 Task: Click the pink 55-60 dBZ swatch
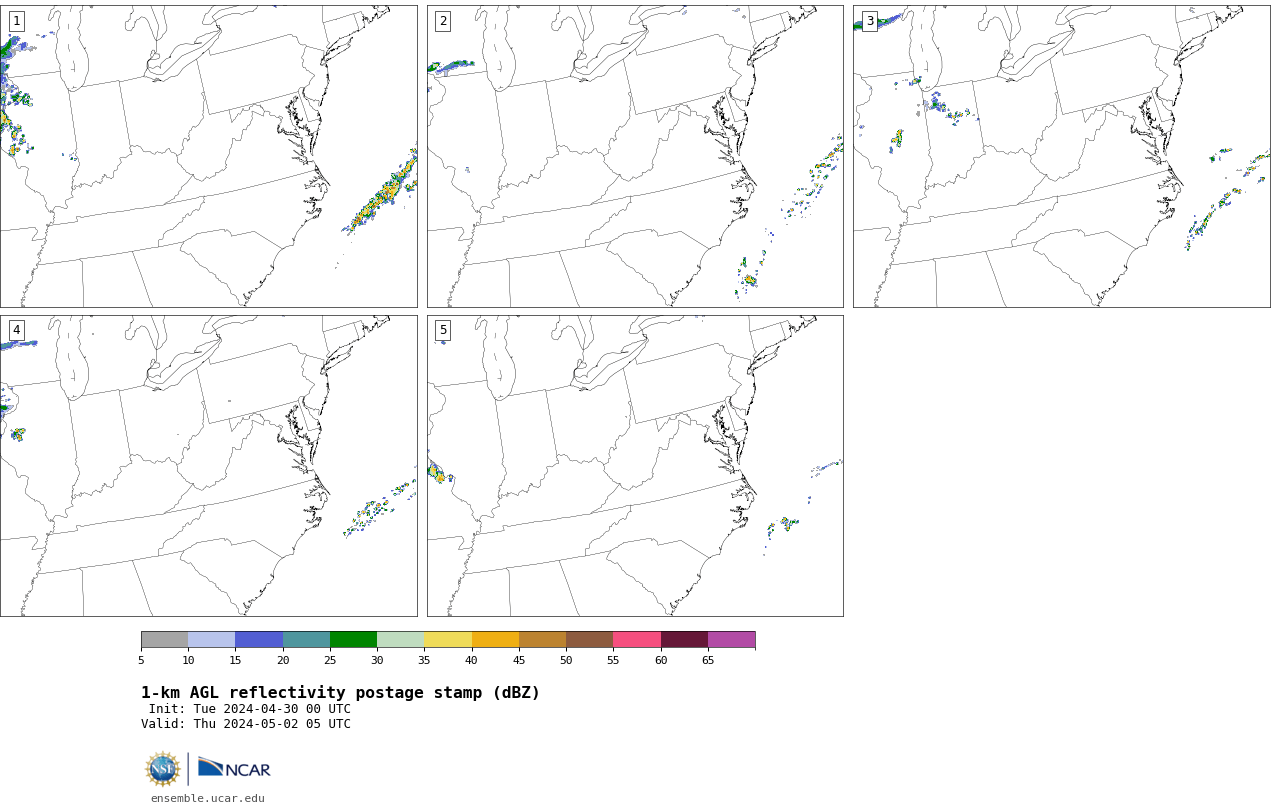point(637,640)
